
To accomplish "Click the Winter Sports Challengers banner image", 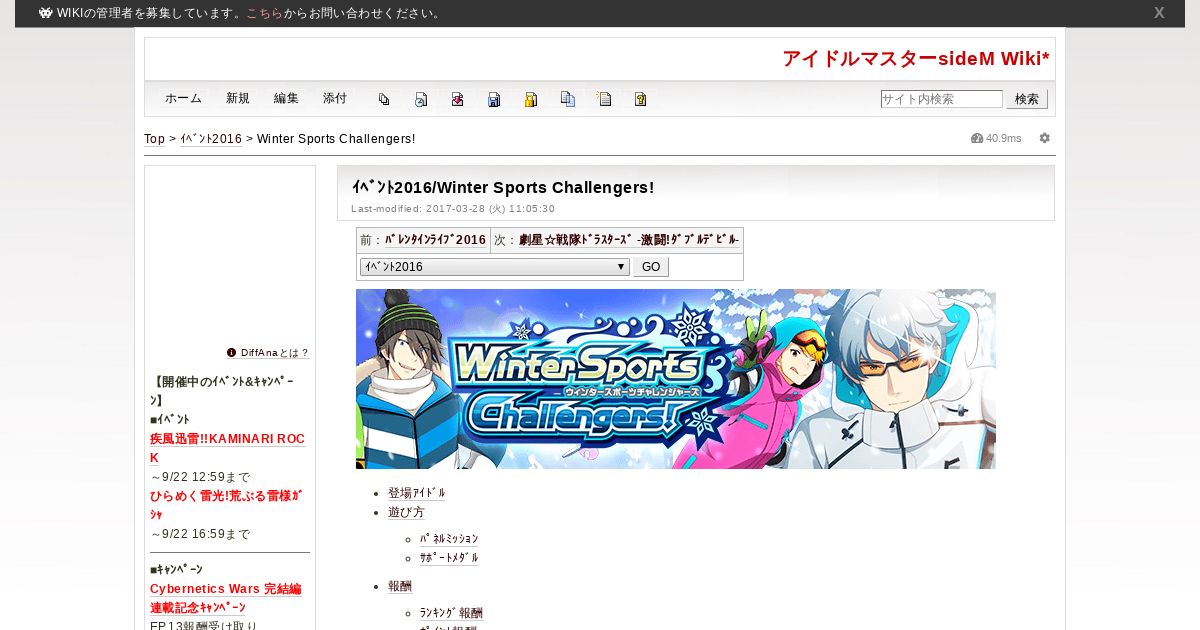I will [x=676, y=379].
